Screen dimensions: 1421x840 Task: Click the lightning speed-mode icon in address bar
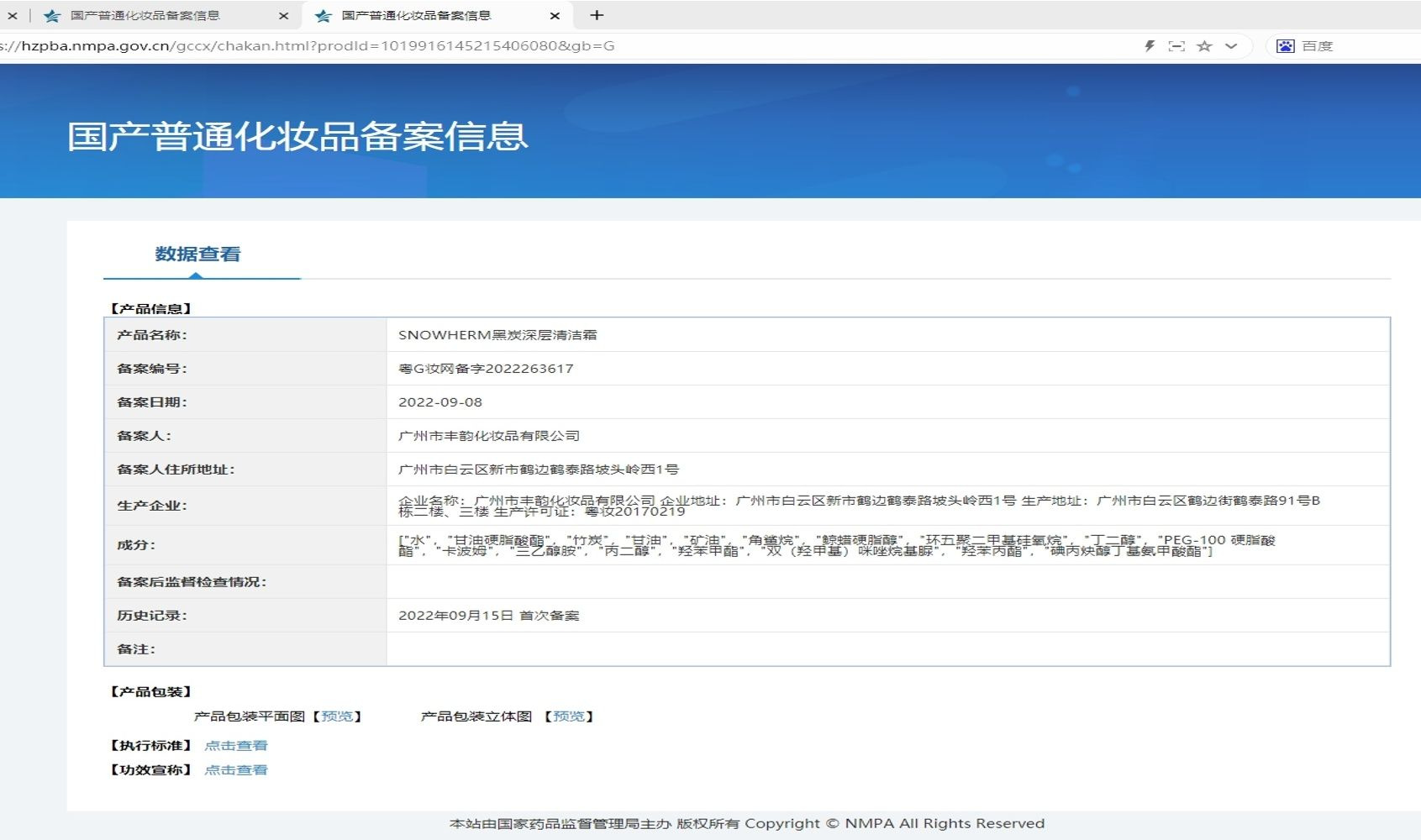1150,46
